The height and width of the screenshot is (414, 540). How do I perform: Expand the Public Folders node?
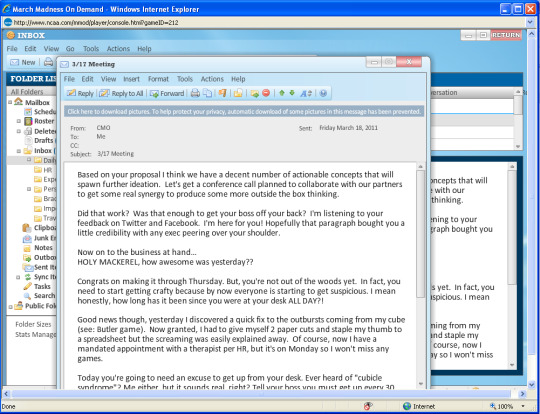10,307
